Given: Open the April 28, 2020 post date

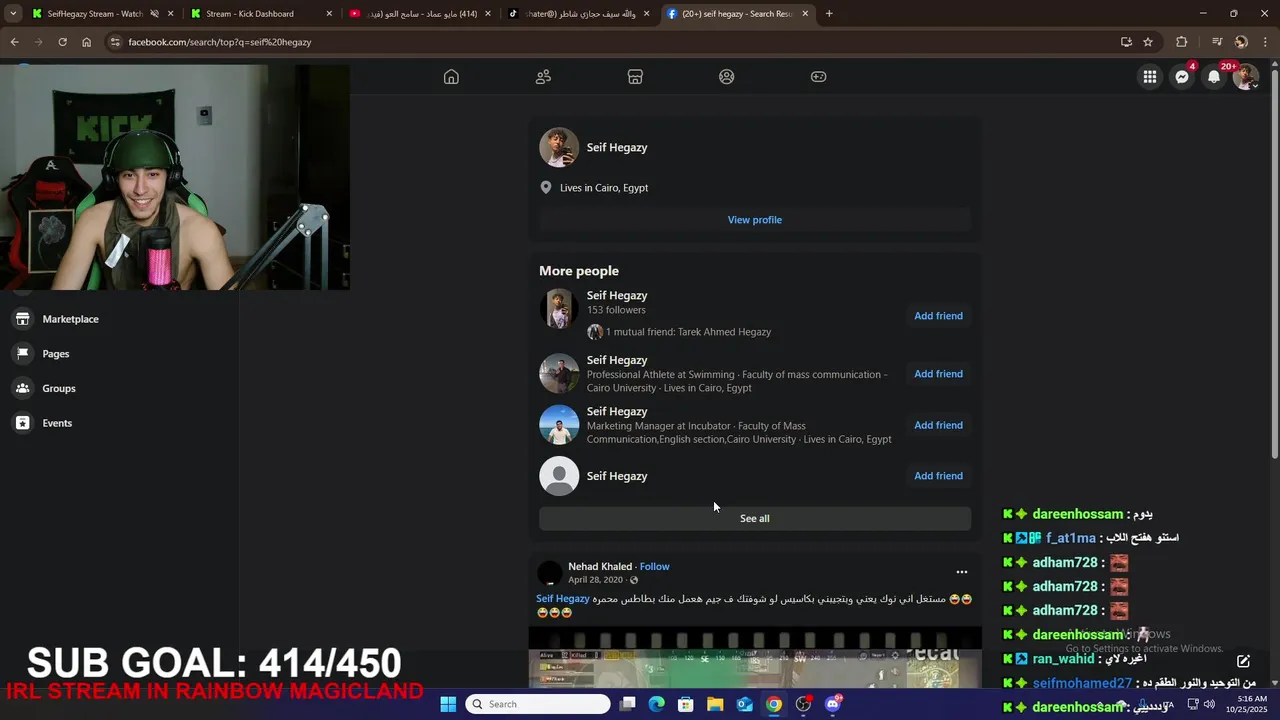Looking at the screenshot, I should click(595, 580).
